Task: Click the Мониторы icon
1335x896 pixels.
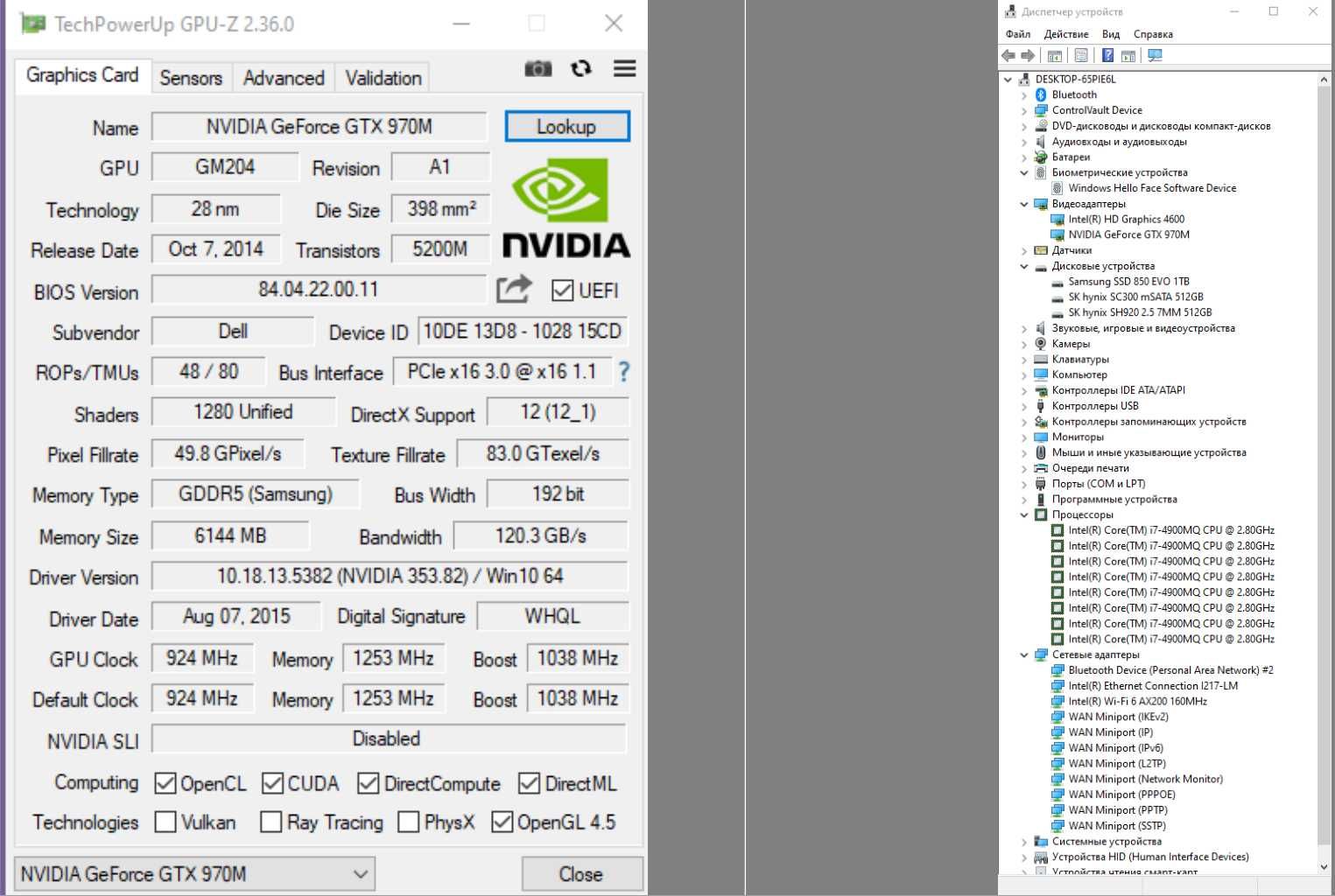Action: 1041,437
